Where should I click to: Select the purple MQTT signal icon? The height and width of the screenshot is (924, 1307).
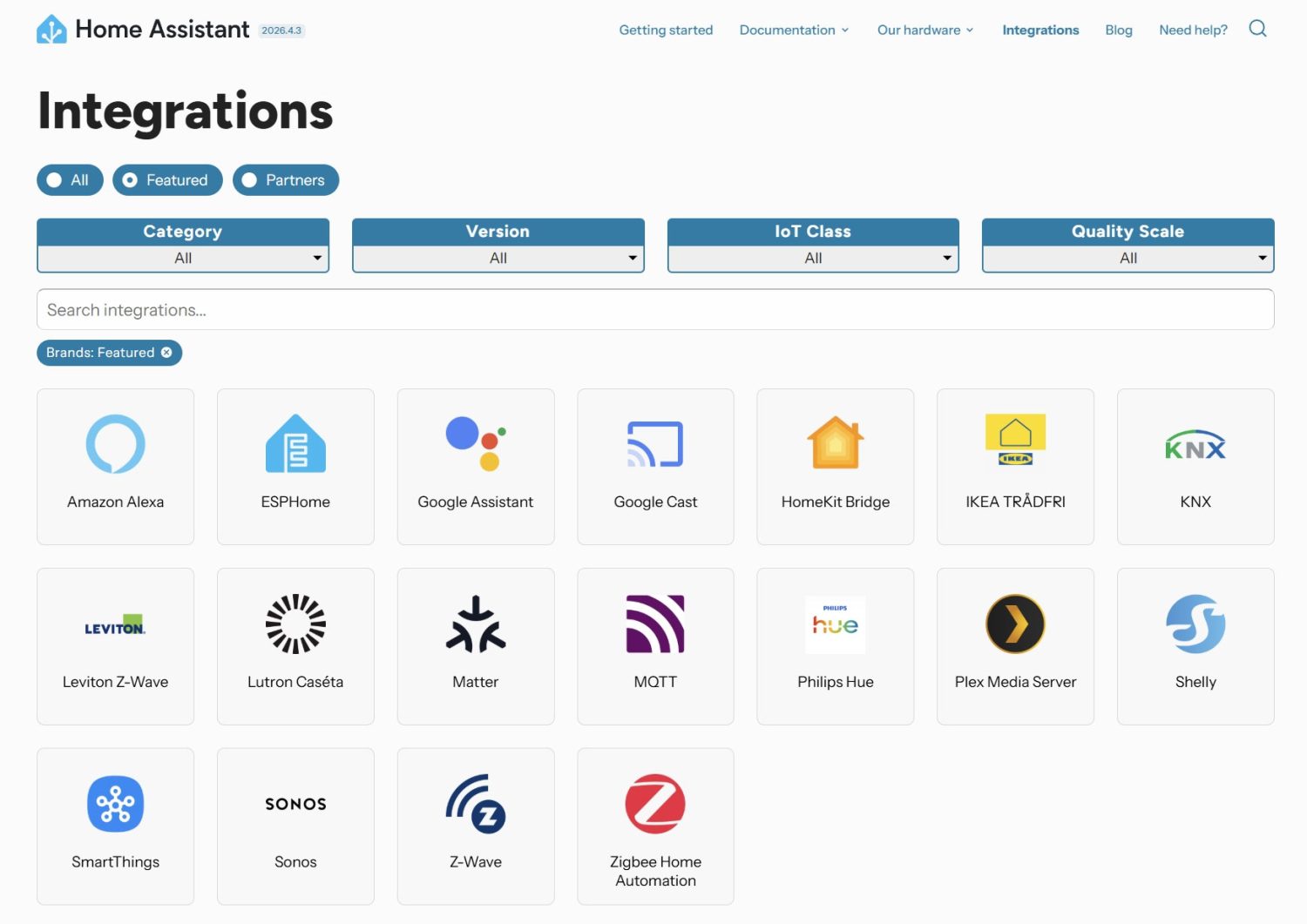(655, 624)
